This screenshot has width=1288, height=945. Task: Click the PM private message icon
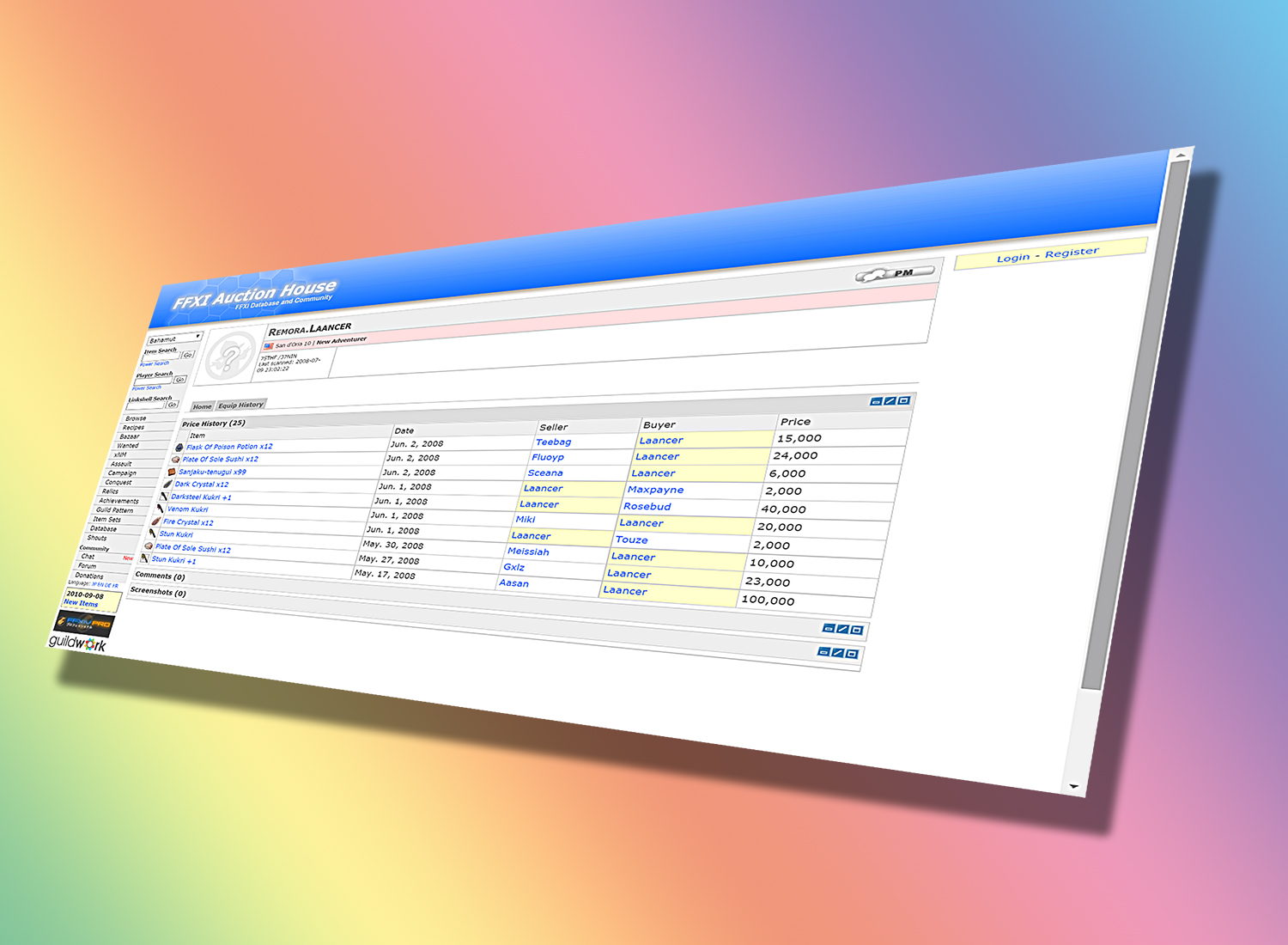[x=895, y=274]
